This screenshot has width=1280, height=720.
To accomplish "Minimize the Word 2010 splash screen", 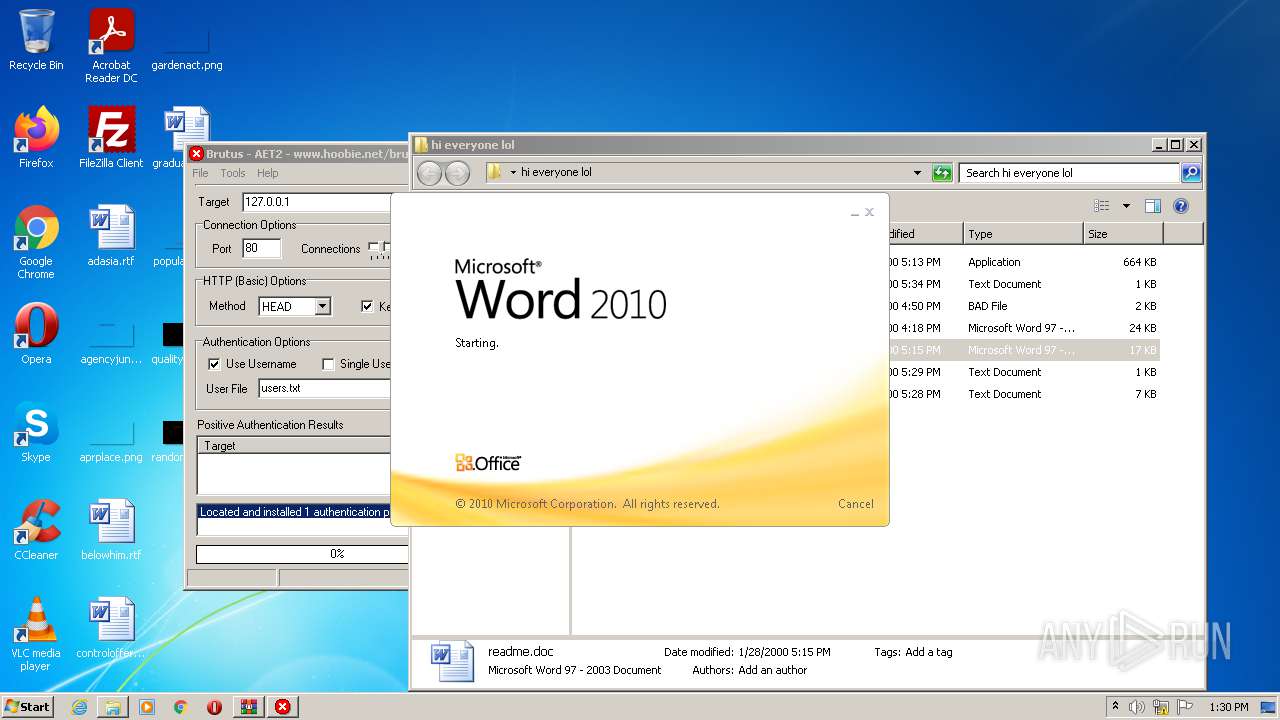I will point(854,212).
